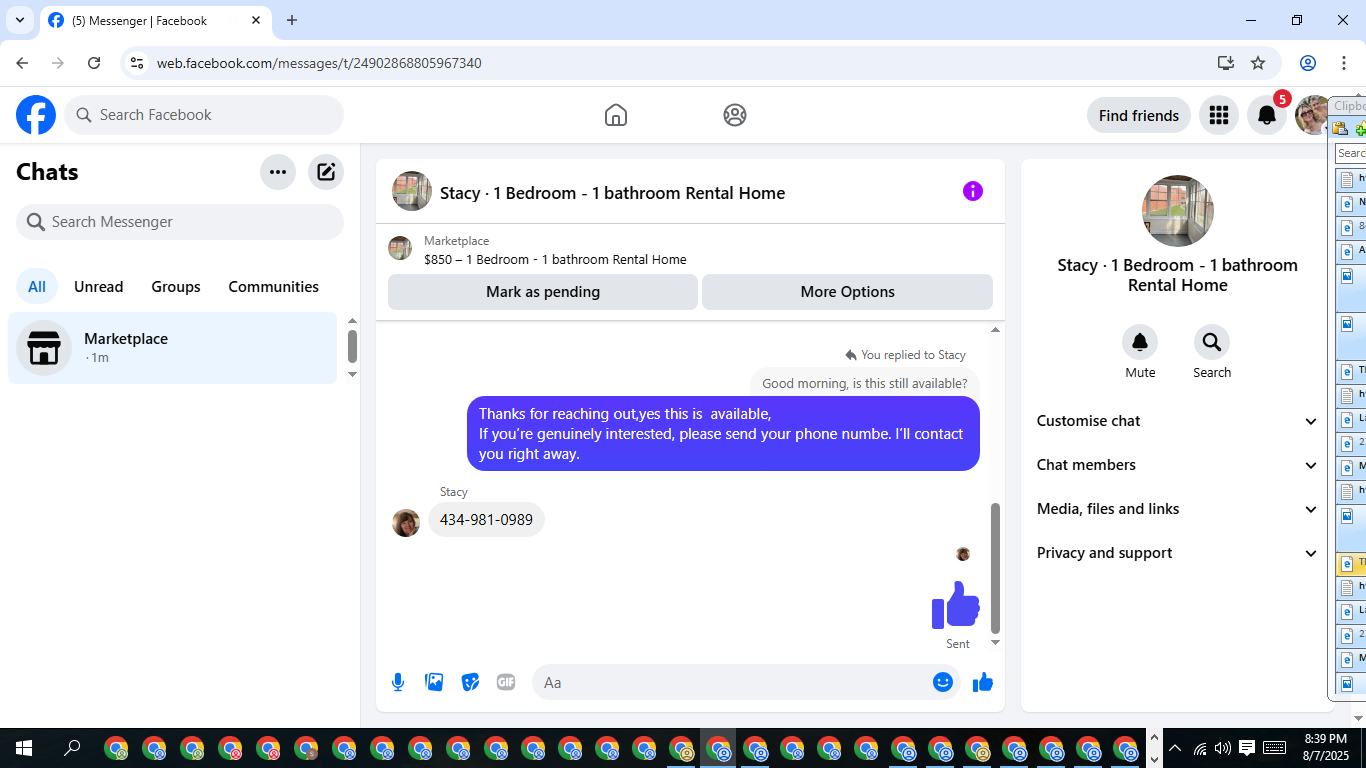Open the $850 rental listing link
The image size is (1366, 768).
(x=555, y=260)
